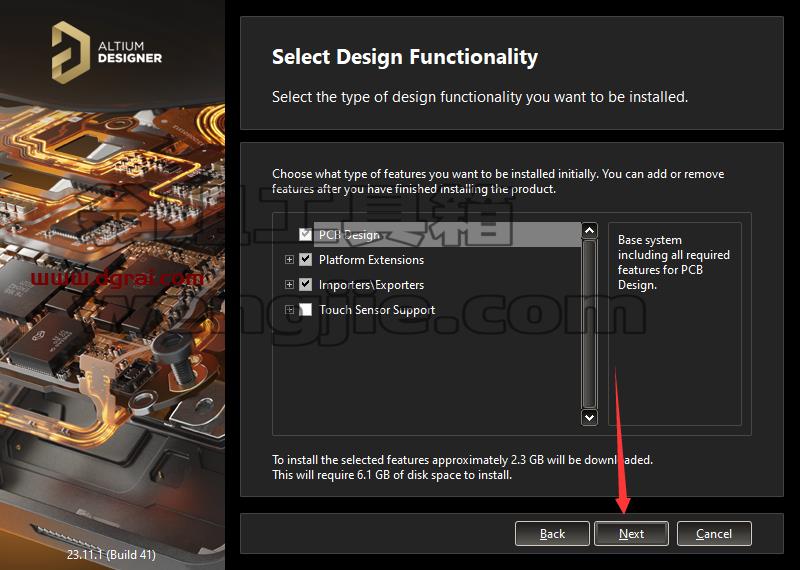This screenshot has height=570, width=800.
Task: Select the Platform Extensions label
Action: click(x=371, y=260)
